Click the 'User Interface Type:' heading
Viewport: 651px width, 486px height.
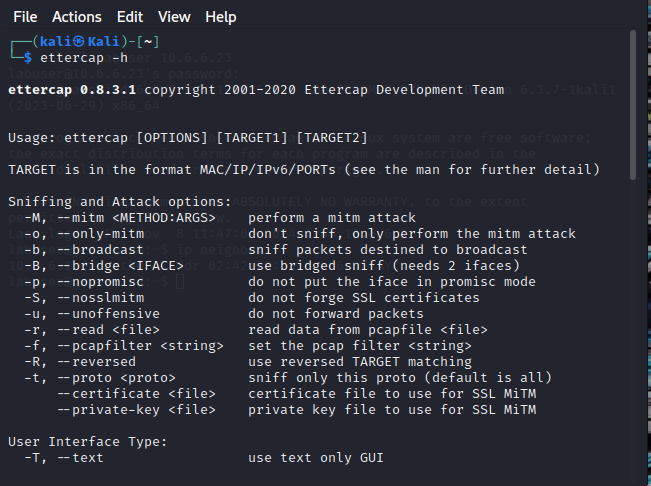pos(88,442)
